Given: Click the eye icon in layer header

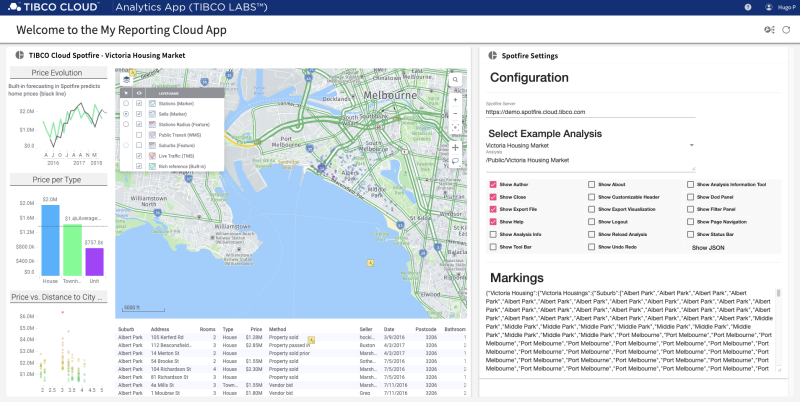Looking at the screenshot, I should pyautogui.click(x=139, y=93).
